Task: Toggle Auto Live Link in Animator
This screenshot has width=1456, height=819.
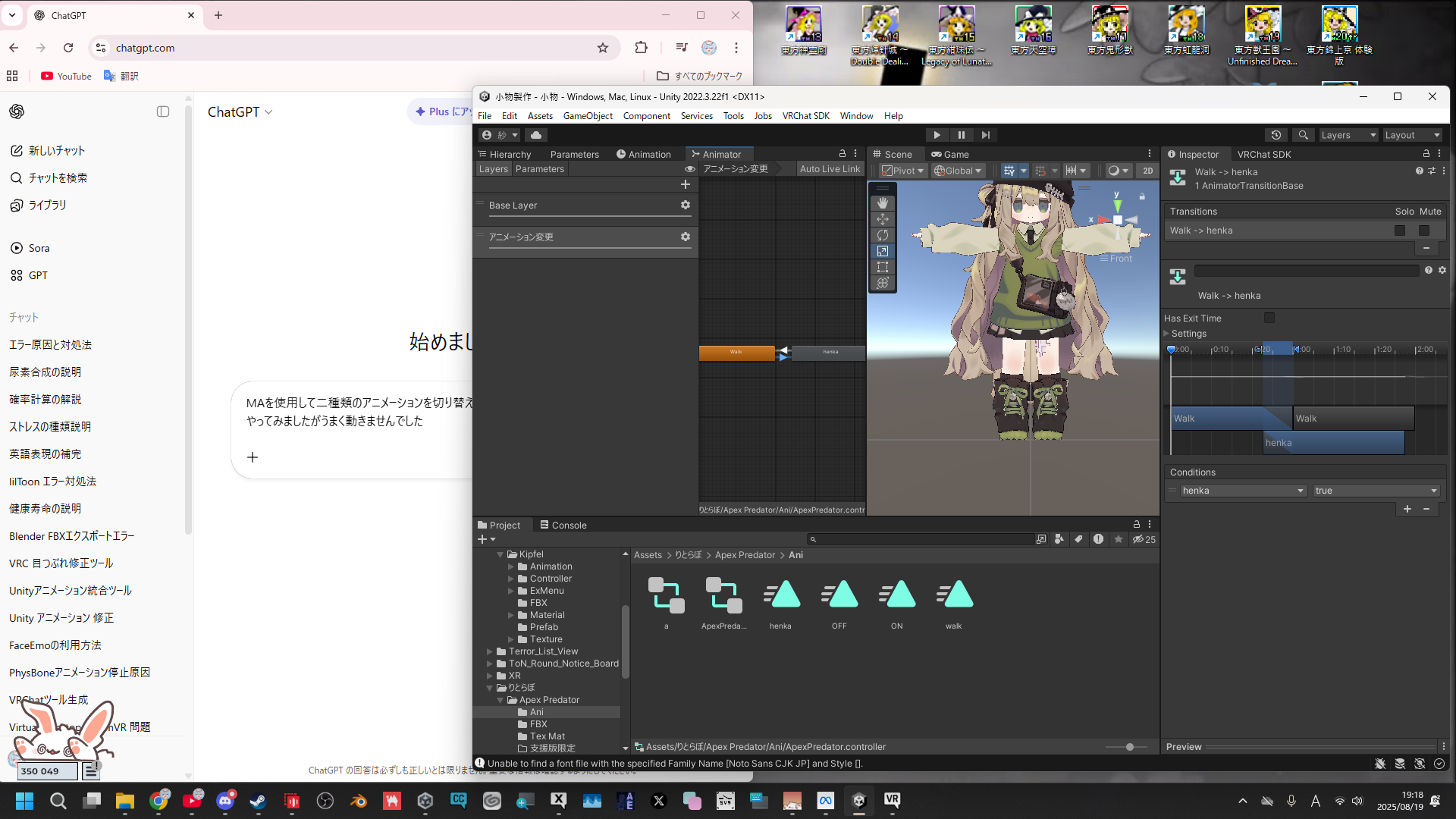Action: click(830, 169)
